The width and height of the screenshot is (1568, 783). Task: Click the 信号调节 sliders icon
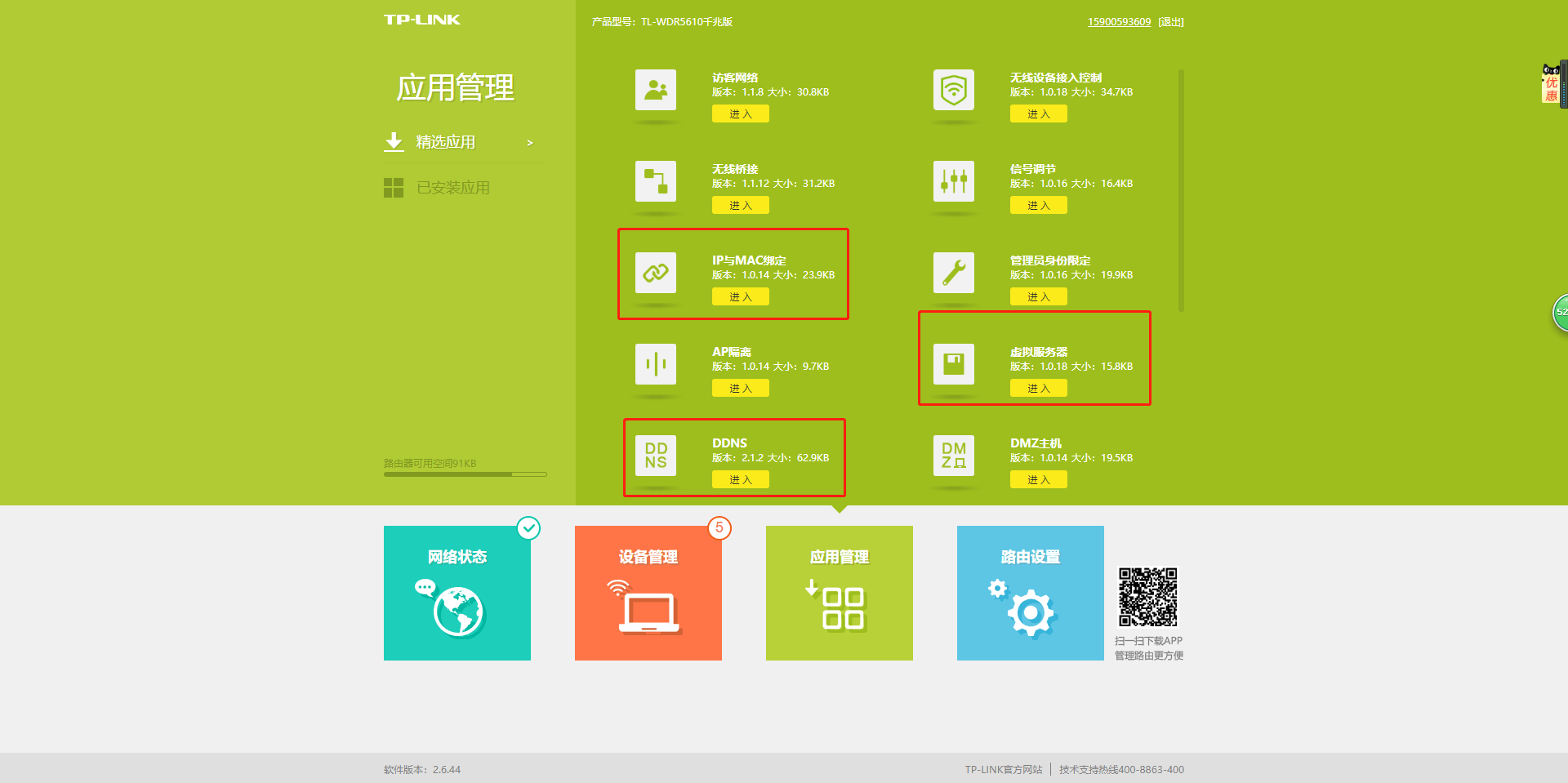[954, 181]
